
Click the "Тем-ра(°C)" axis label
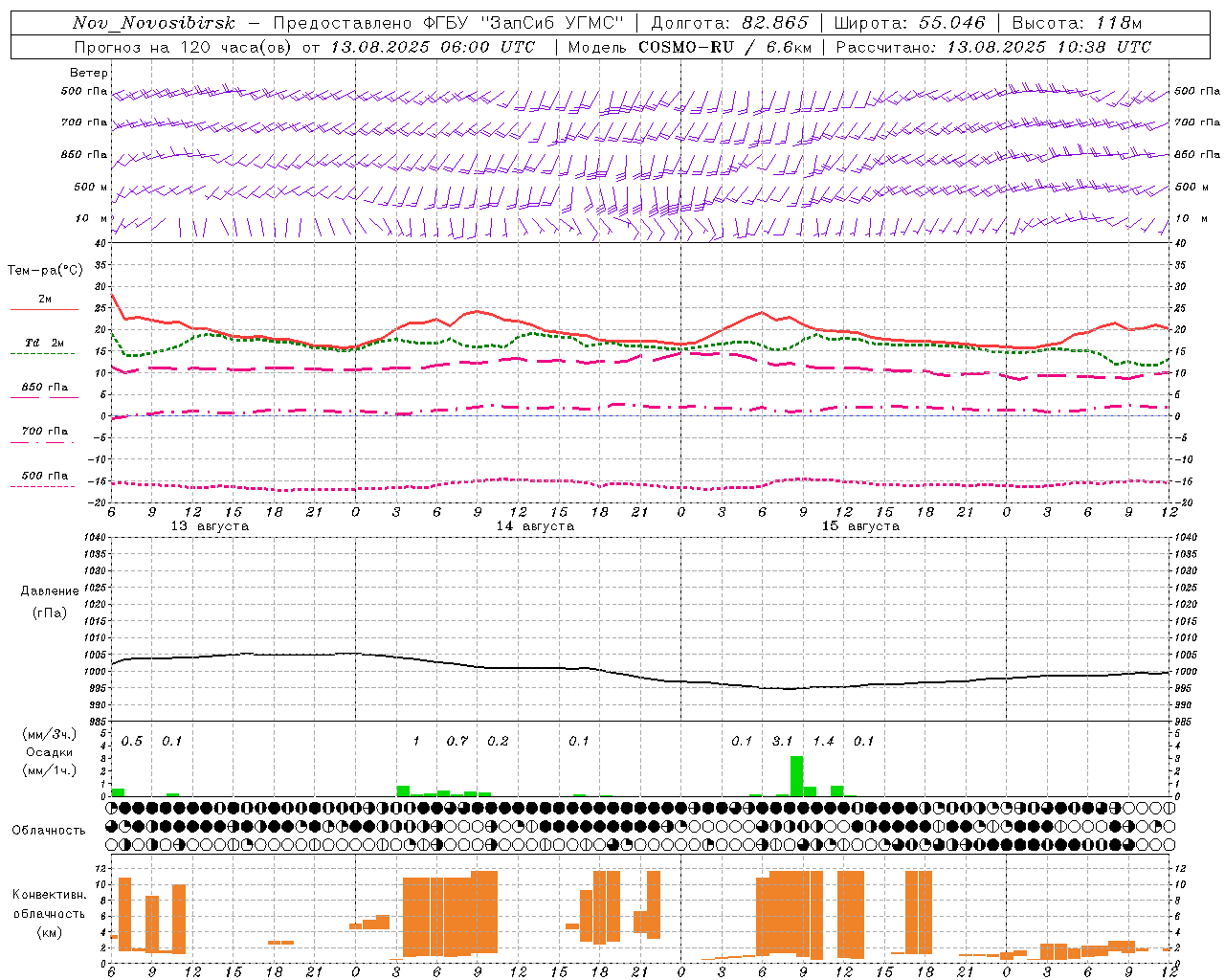click(x=45, y=271)
